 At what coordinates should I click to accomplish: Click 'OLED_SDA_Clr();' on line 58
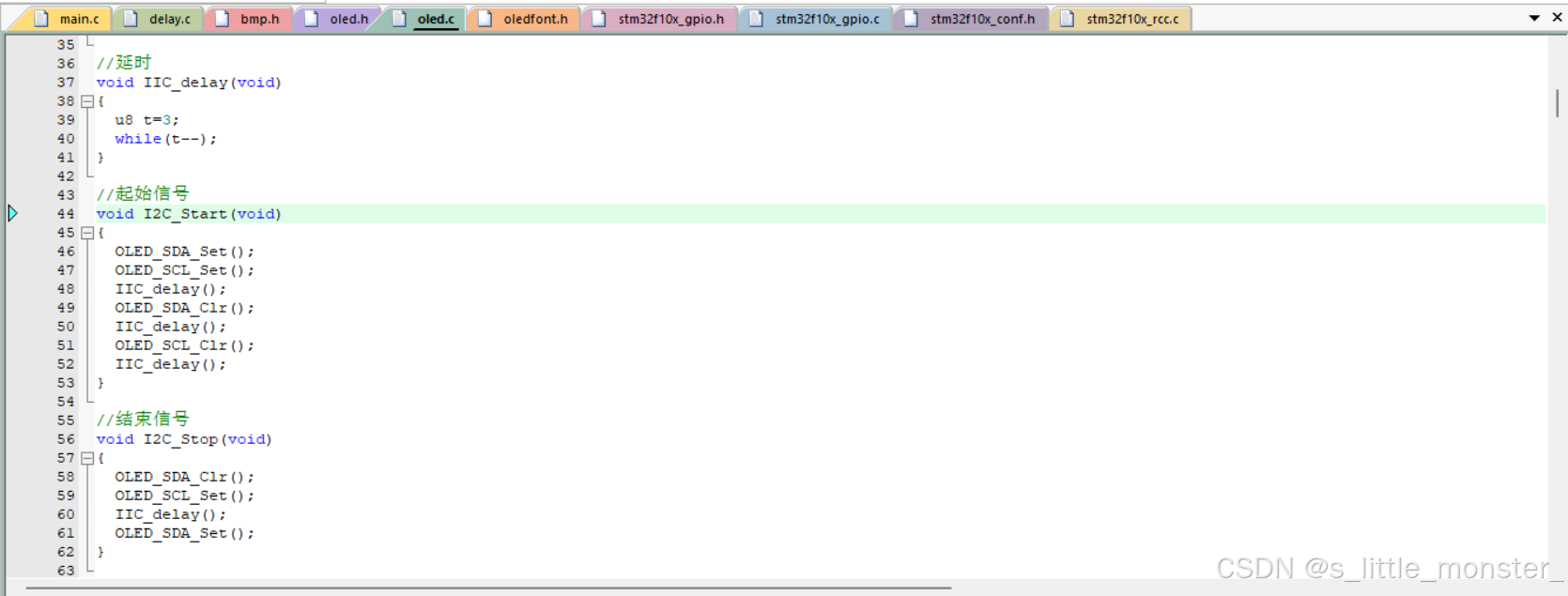[x=184, y=477]
